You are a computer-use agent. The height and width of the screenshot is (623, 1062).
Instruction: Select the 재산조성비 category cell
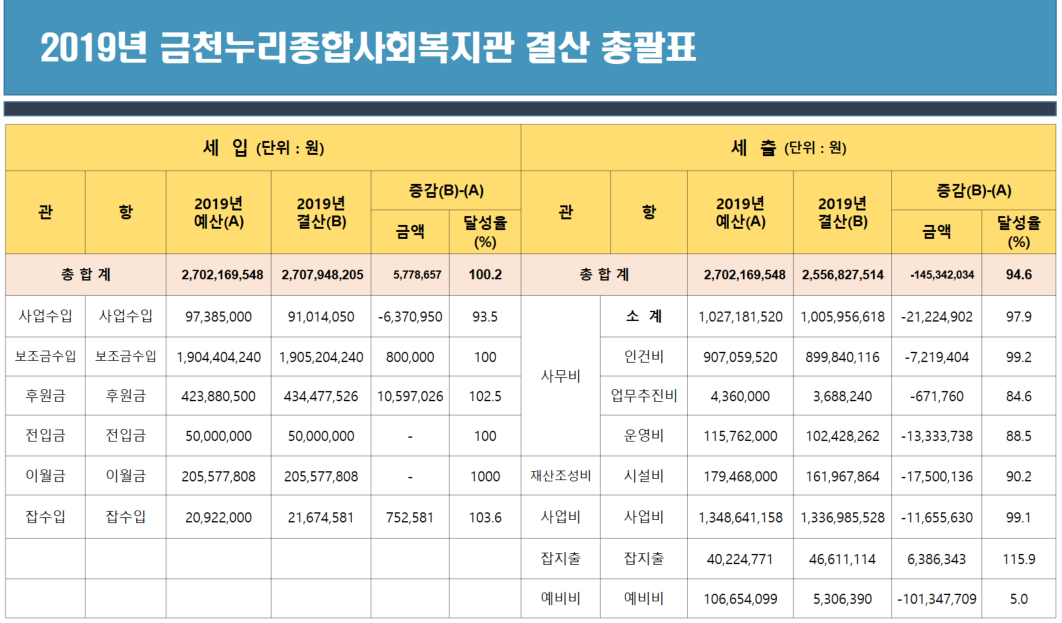pyautogui.click(x=565, y=477)
